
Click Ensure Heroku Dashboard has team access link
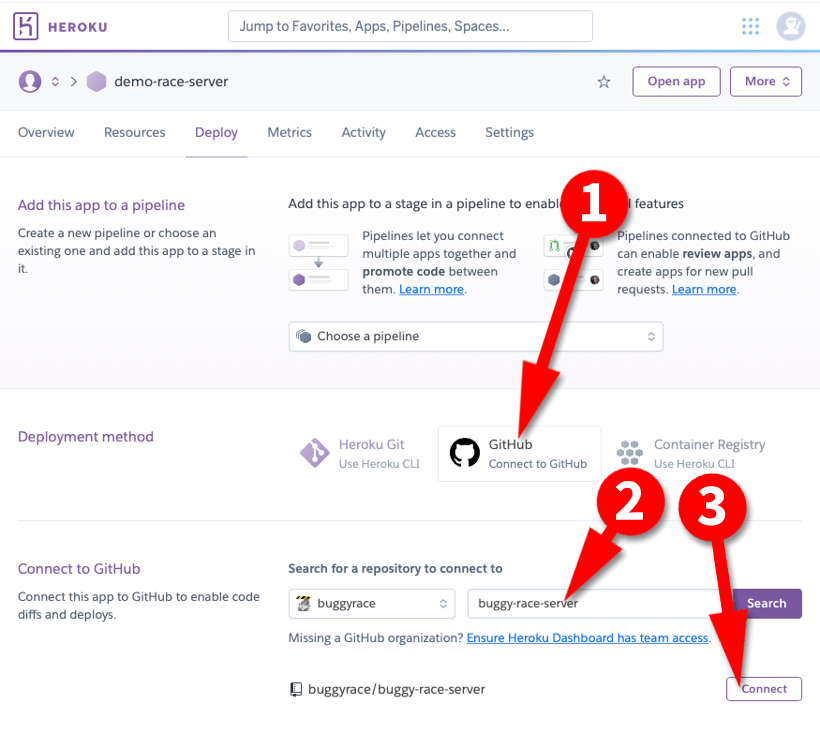point(587,638)
